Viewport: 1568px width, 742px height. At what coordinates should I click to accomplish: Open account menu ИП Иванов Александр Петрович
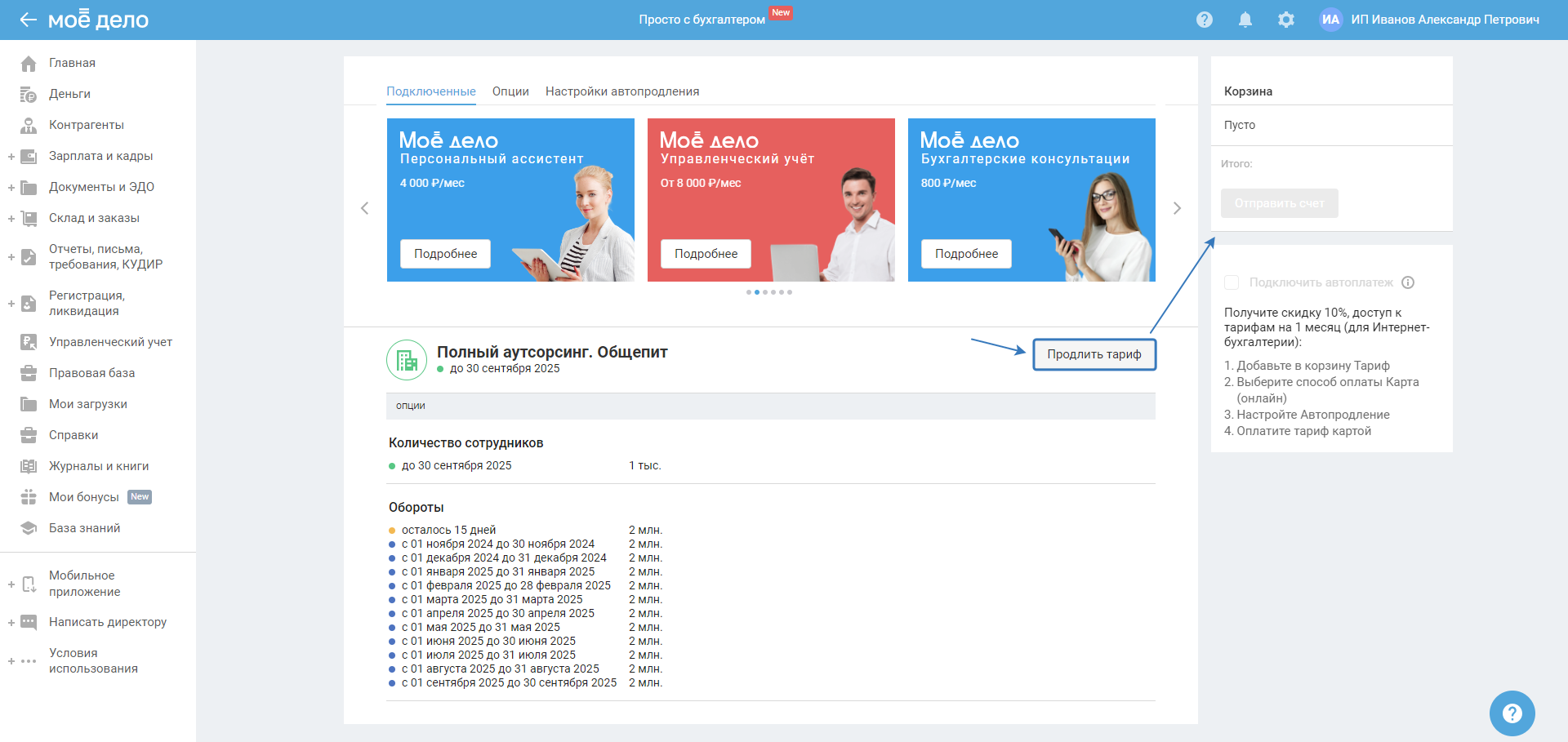tap(1445, 20)
